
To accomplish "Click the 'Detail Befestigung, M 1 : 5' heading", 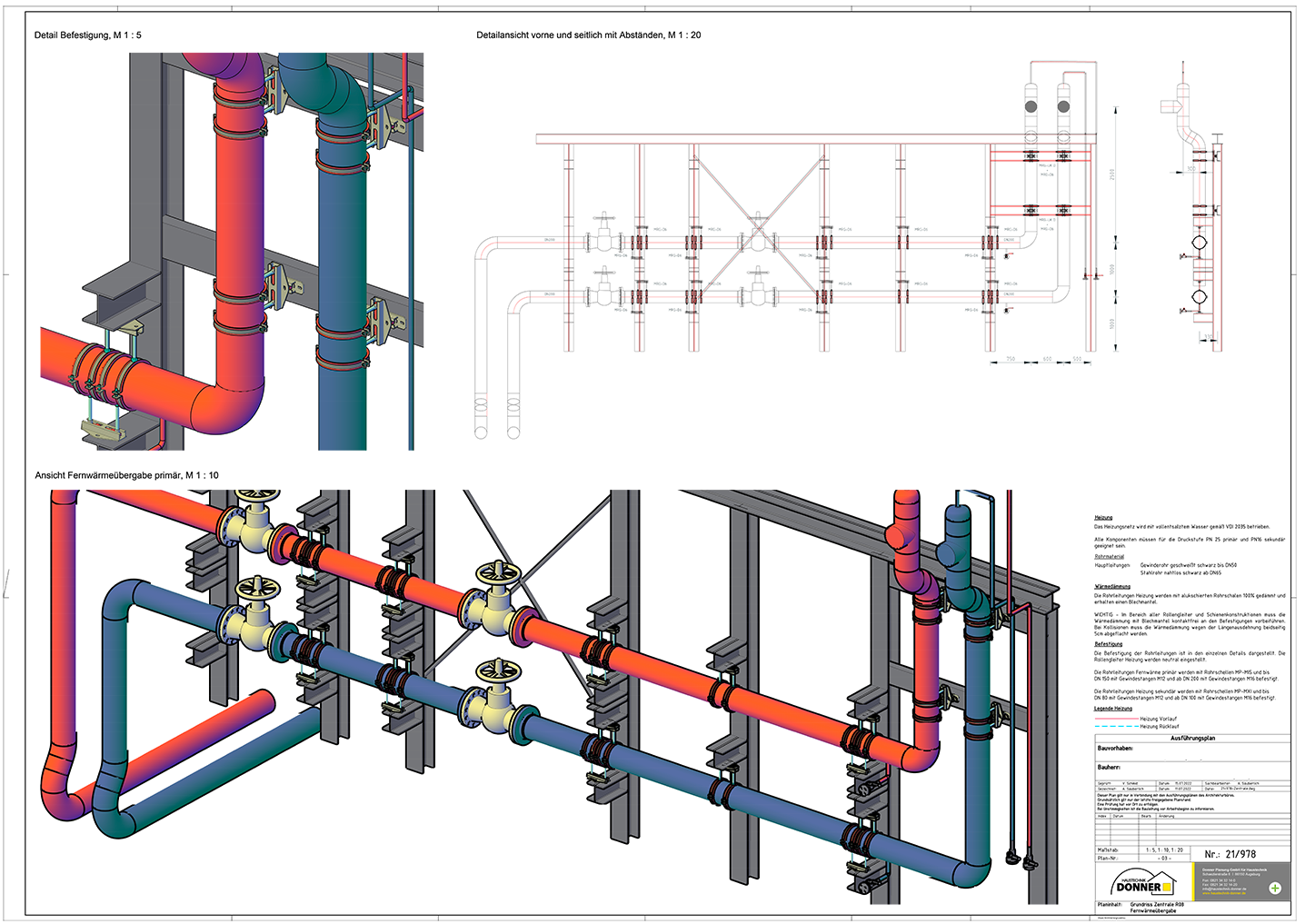I will [88, 35].
